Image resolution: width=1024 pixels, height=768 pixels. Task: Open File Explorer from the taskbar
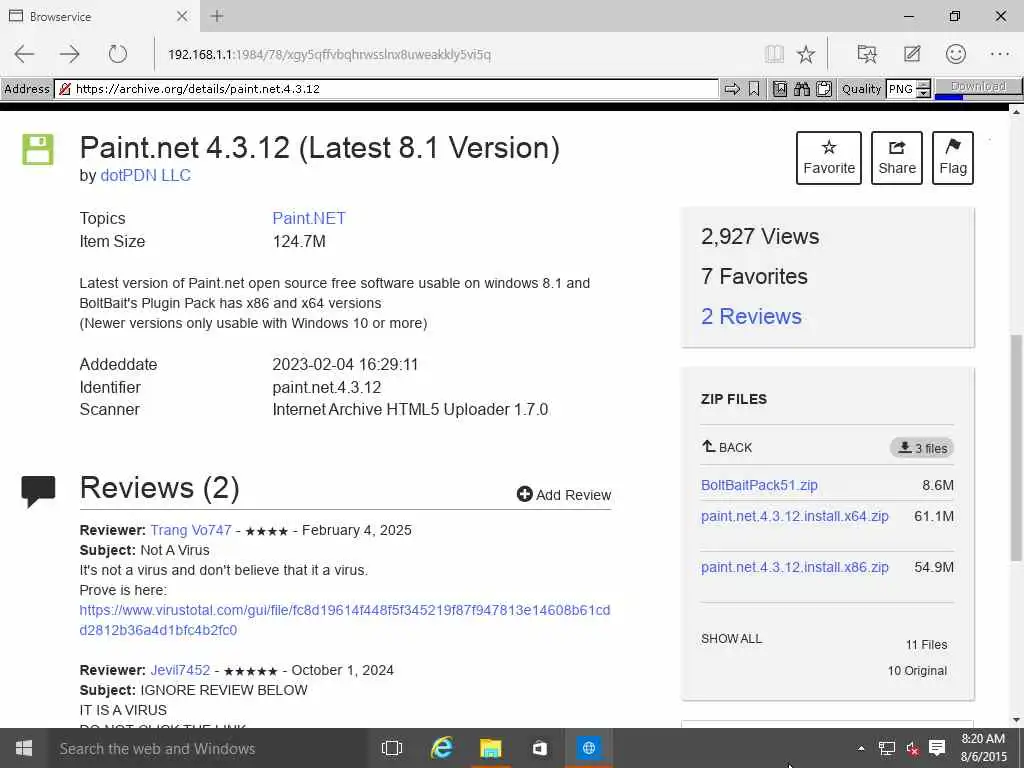pyautogui.click(x=490, y=748)
